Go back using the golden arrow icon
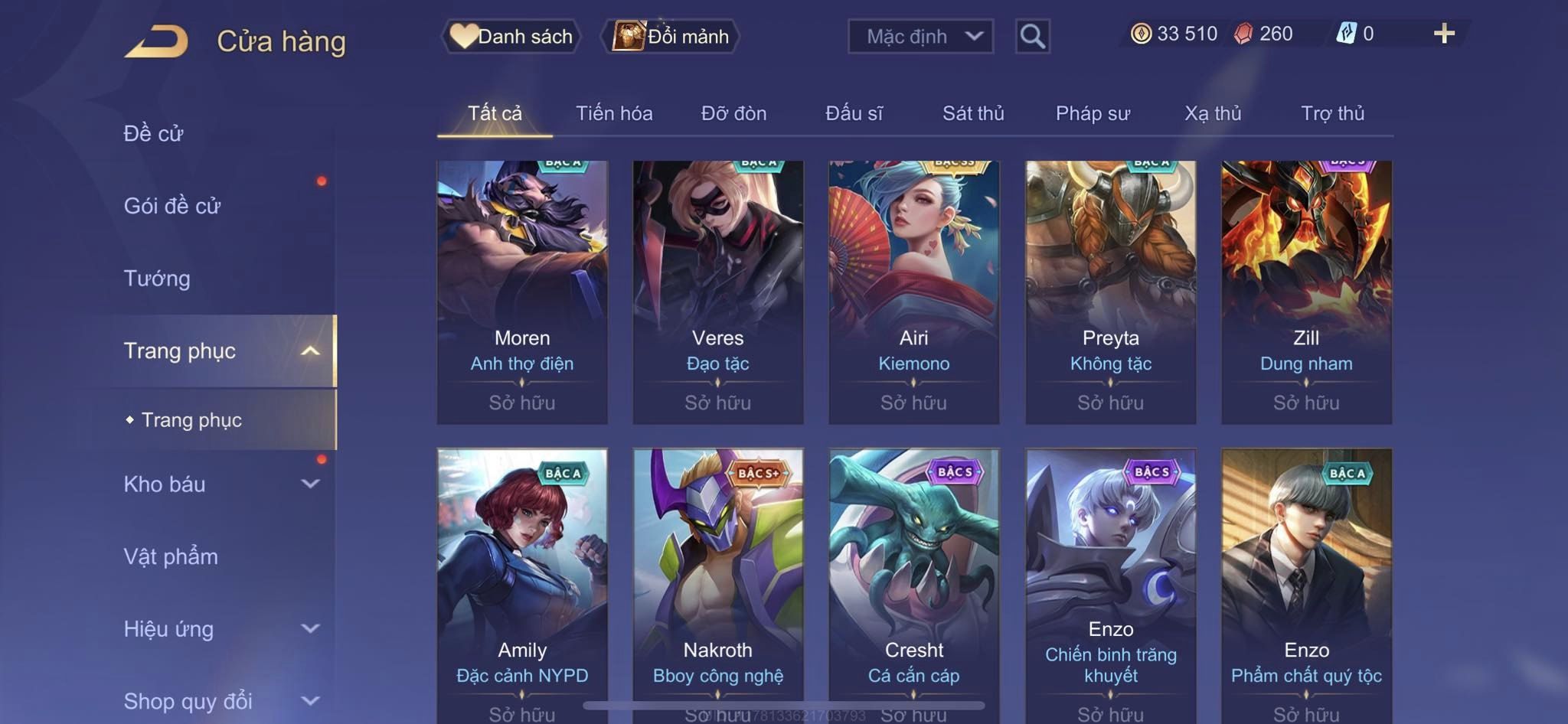1568x724 pixels. click(156, 41)
